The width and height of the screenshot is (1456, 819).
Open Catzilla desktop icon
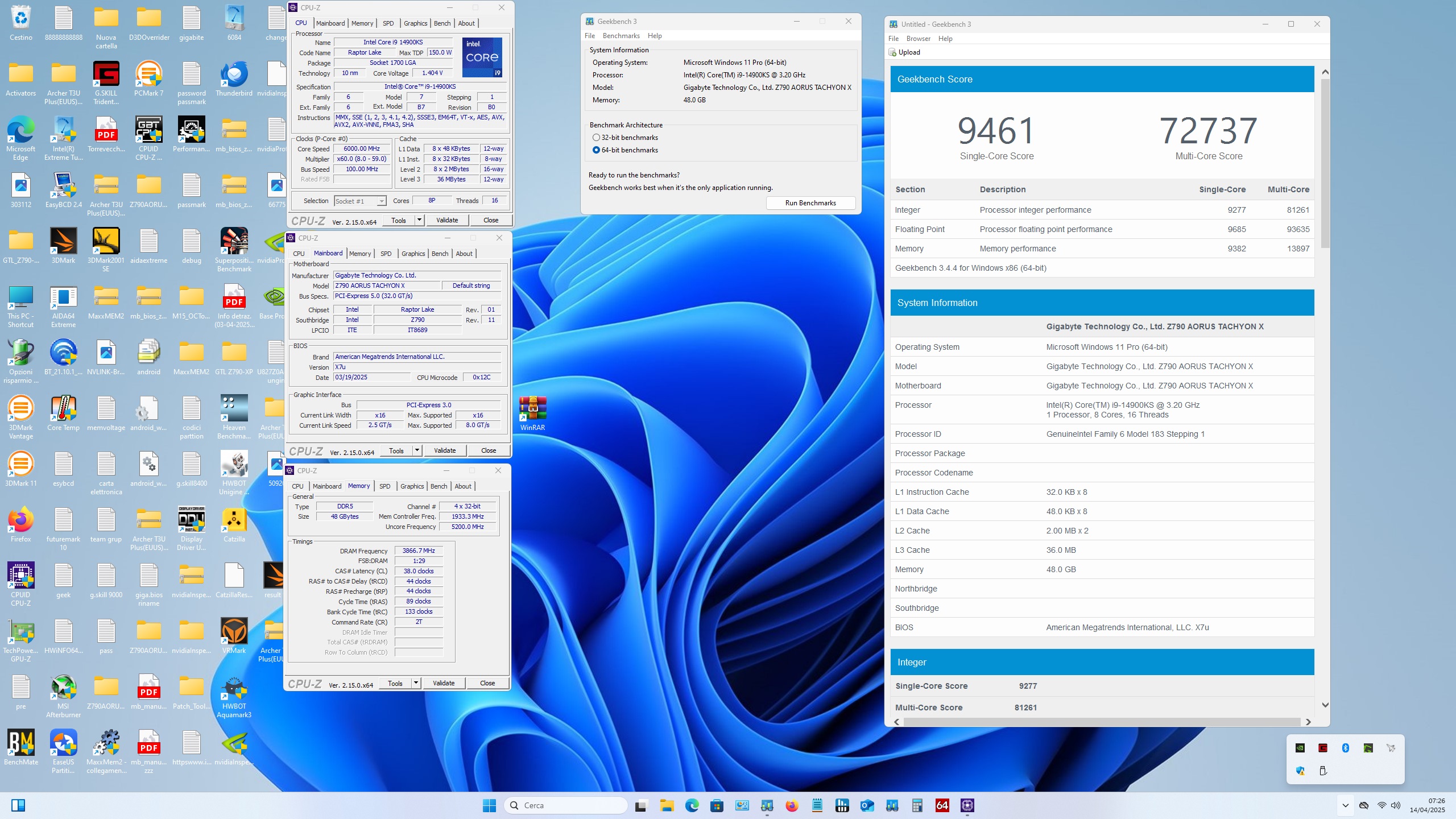[234, 524]
